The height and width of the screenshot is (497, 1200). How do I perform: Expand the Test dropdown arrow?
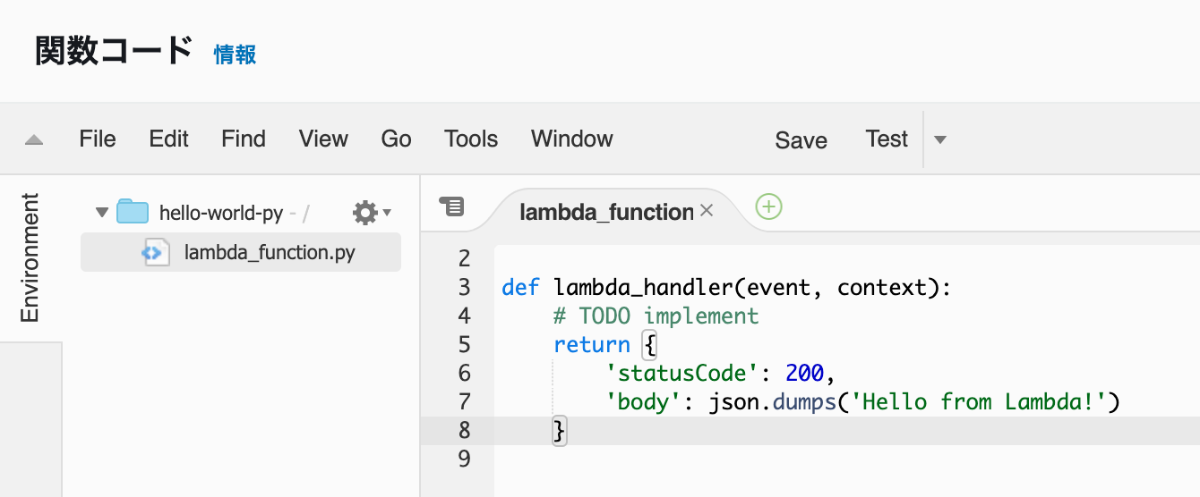939,140
